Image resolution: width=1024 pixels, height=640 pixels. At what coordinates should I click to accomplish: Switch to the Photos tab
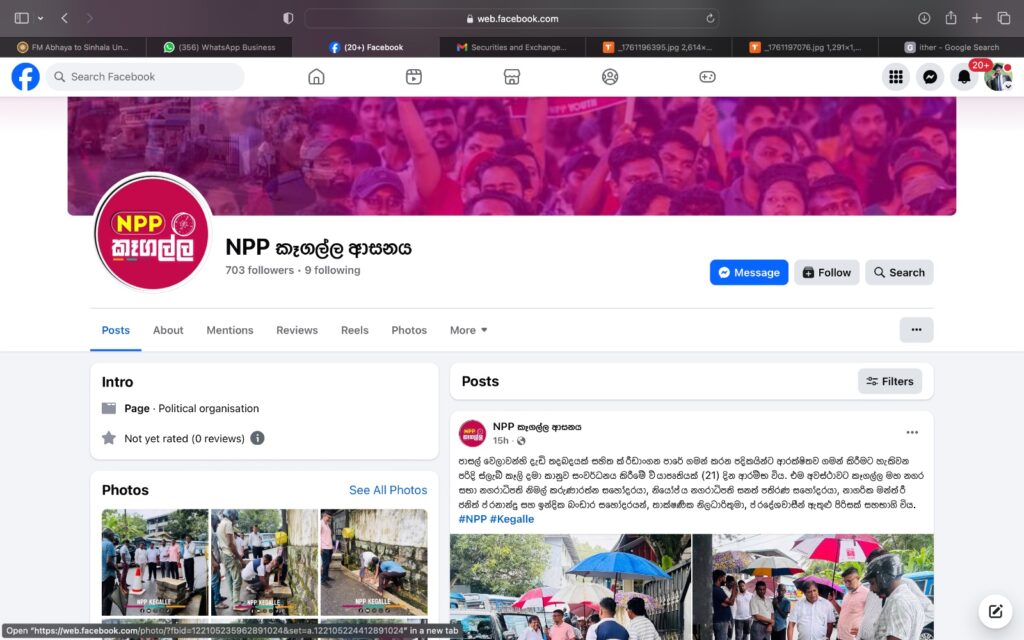click(409, 330)
